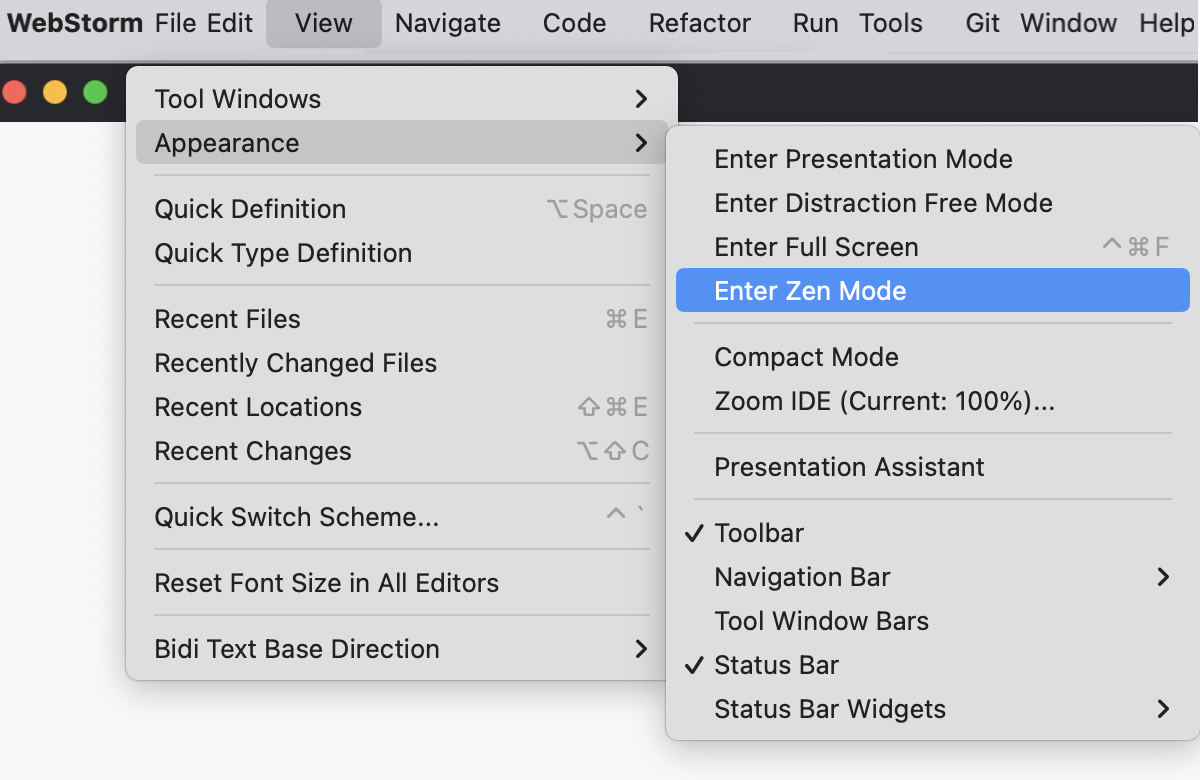Enter Full Screen mode
This screenshot has height=780, width=1200.
point(815,247)
